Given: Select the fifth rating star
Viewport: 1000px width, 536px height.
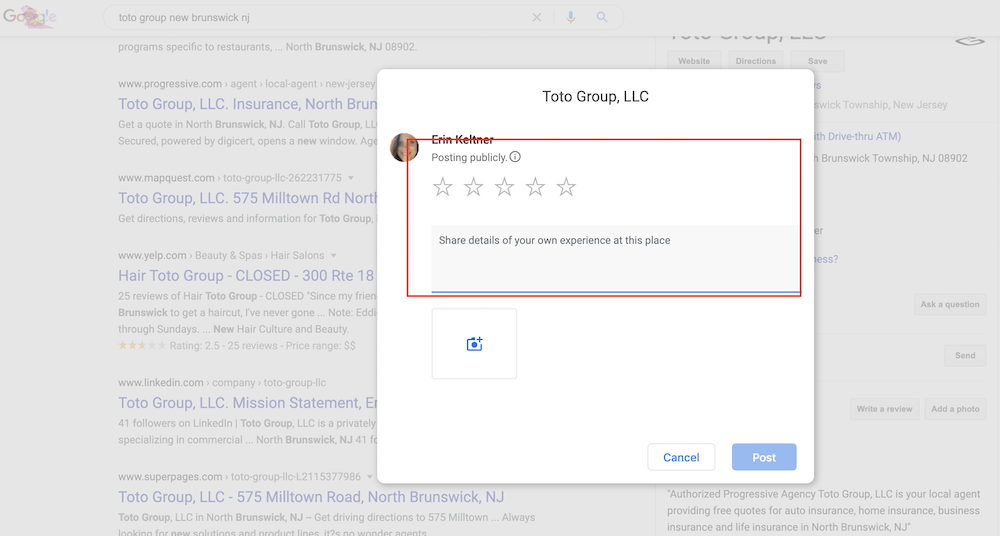Looking at the screenshot, I should (566, 187).
